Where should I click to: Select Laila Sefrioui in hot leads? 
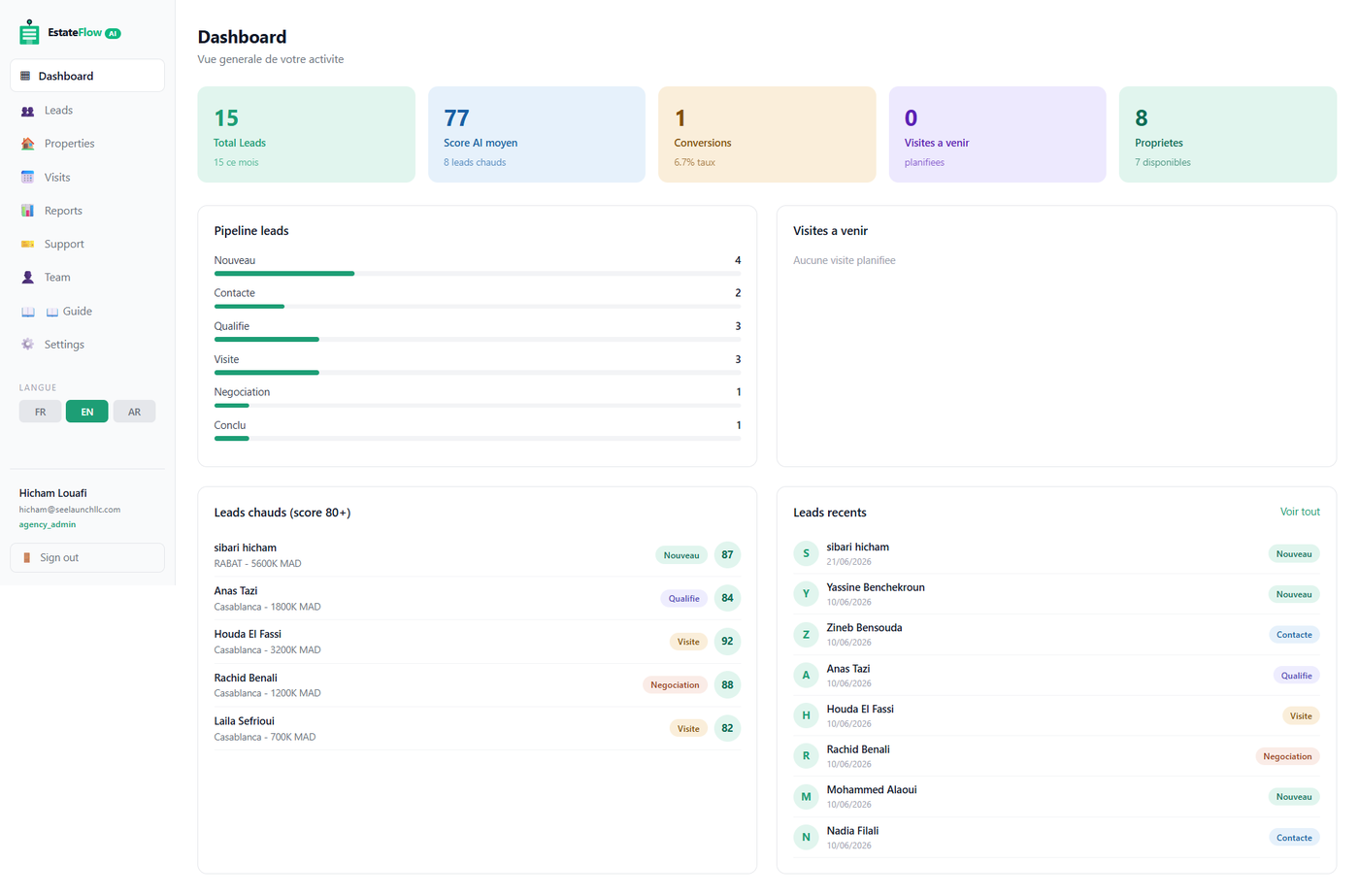point(478,729)
